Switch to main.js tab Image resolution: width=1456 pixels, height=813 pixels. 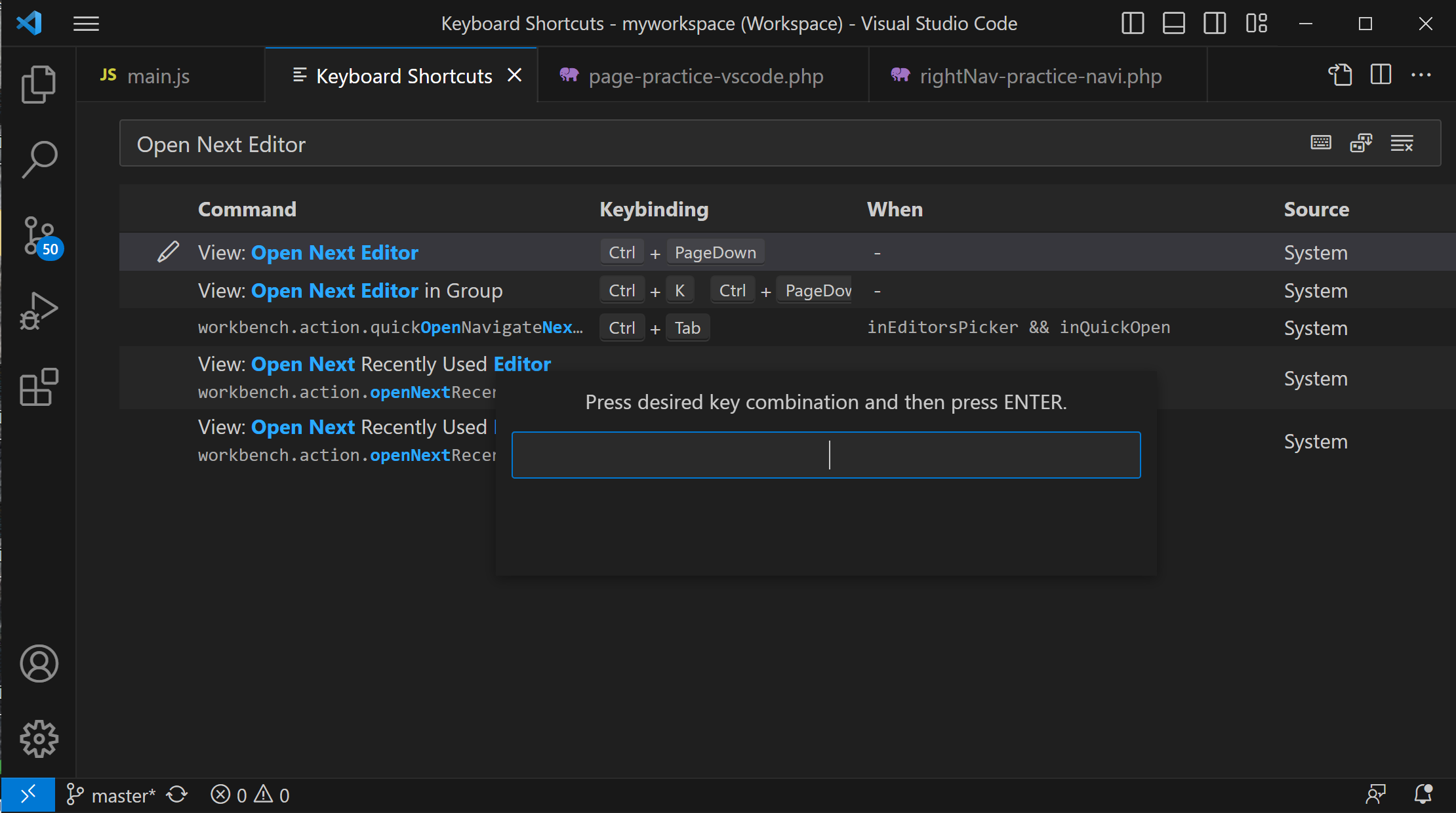coord(171,75)
